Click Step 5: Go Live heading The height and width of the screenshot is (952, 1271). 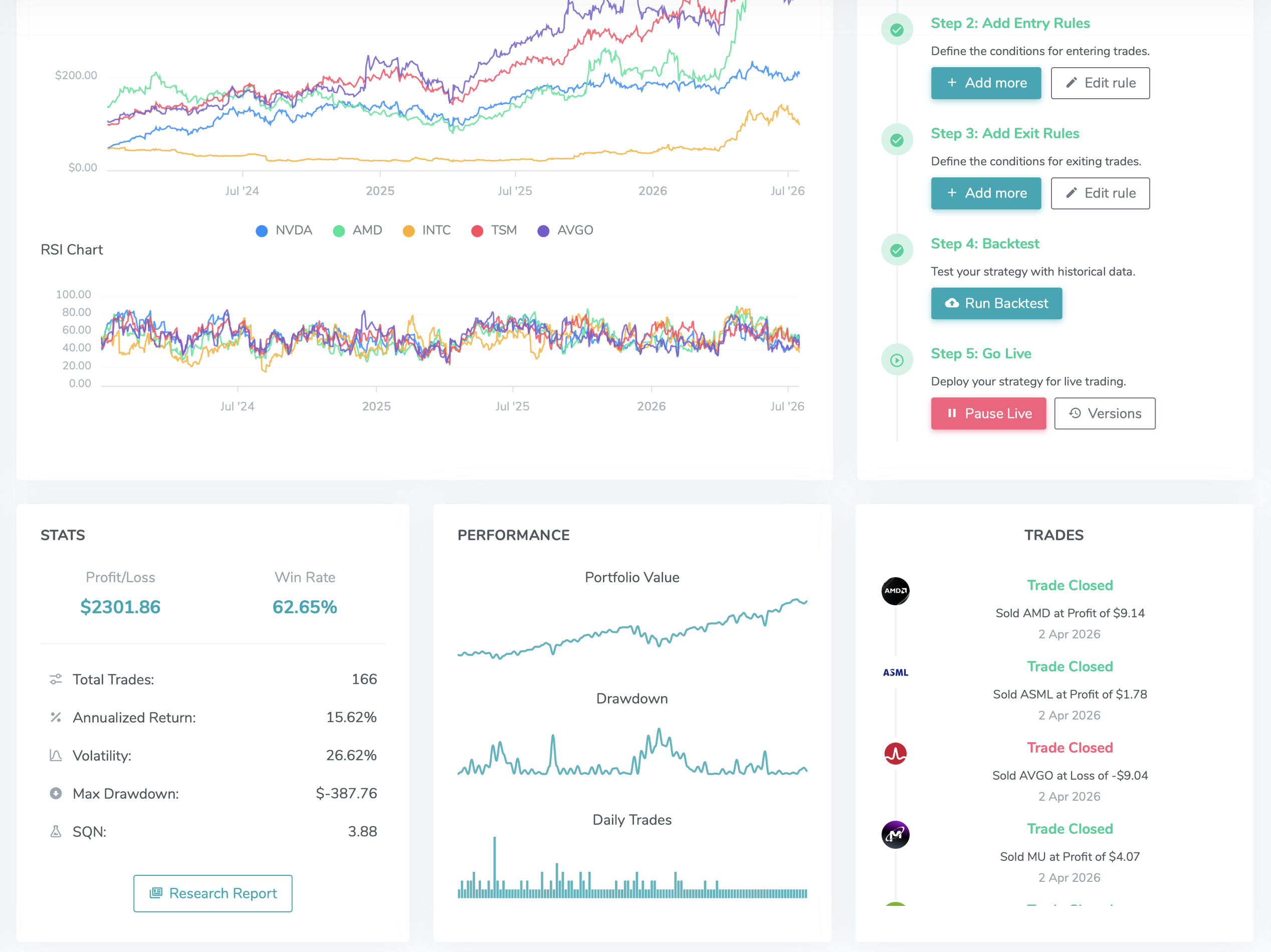point(981,353)
